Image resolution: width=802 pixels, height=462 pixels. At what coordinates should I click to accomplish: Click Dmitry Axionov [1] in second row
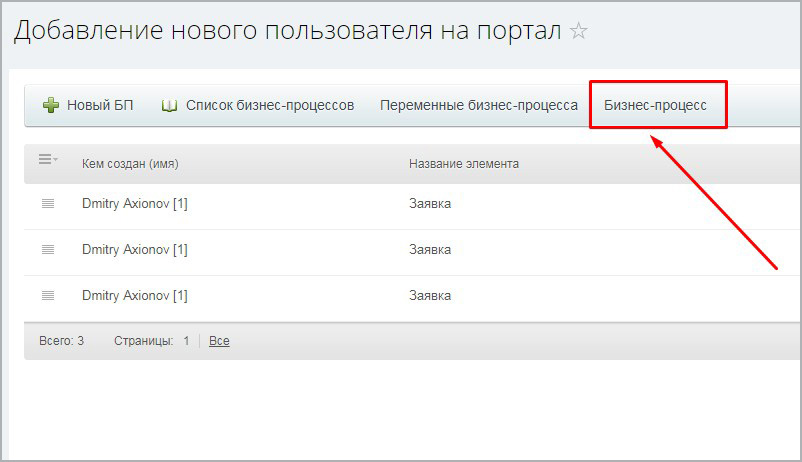point(134,249)
